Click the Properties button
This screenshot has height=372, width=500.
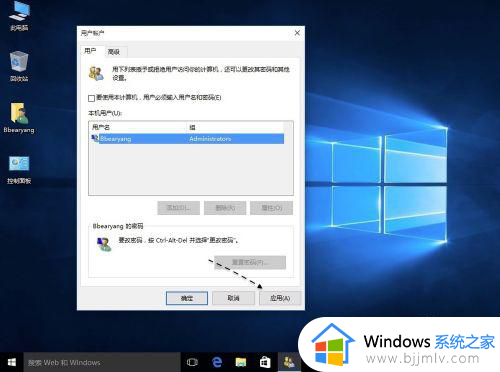tap(271, 208)
